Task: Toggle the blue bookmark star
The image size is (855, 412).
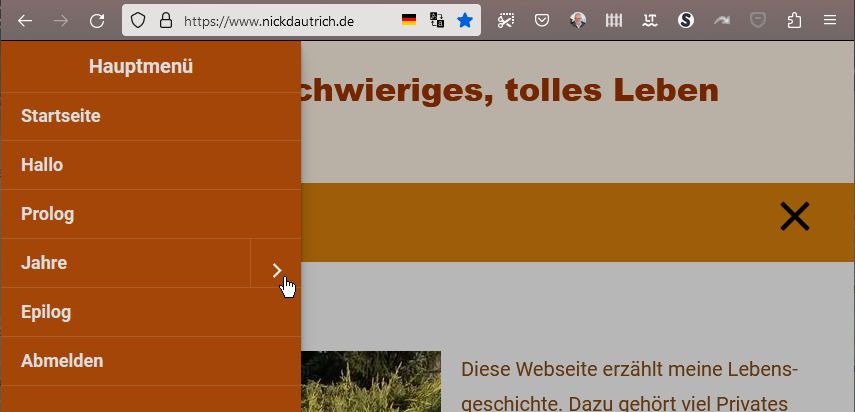Action: pos(465,21)
